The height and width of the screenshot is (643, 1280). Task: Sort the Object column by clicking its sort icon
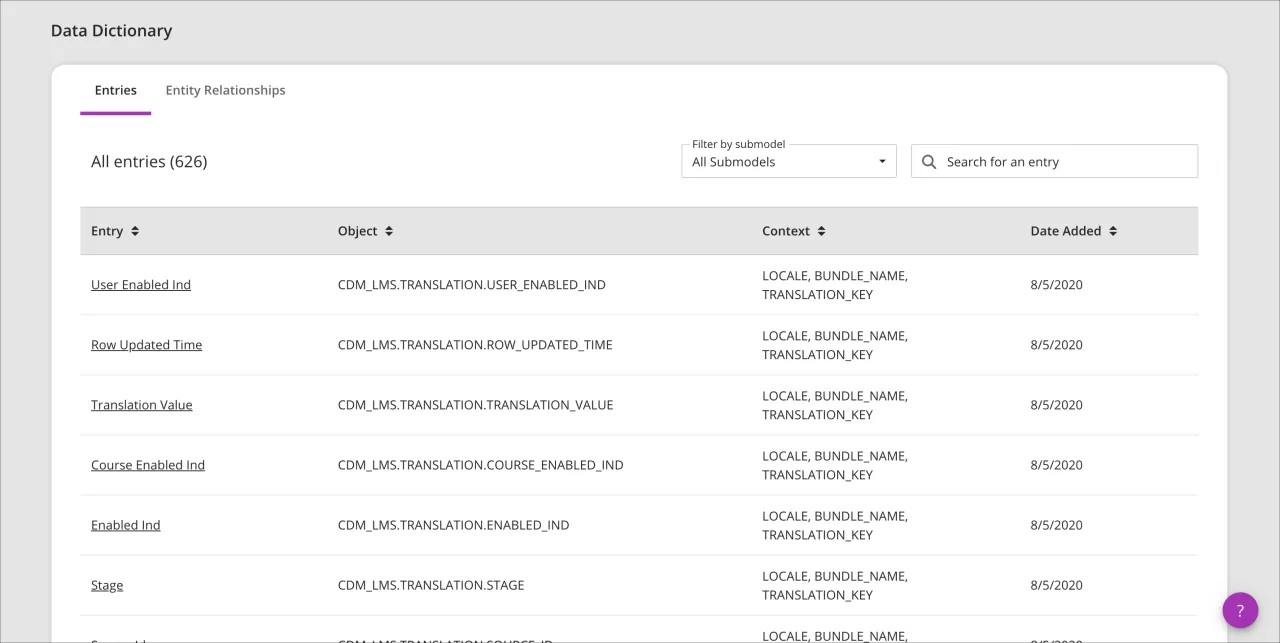390,230
